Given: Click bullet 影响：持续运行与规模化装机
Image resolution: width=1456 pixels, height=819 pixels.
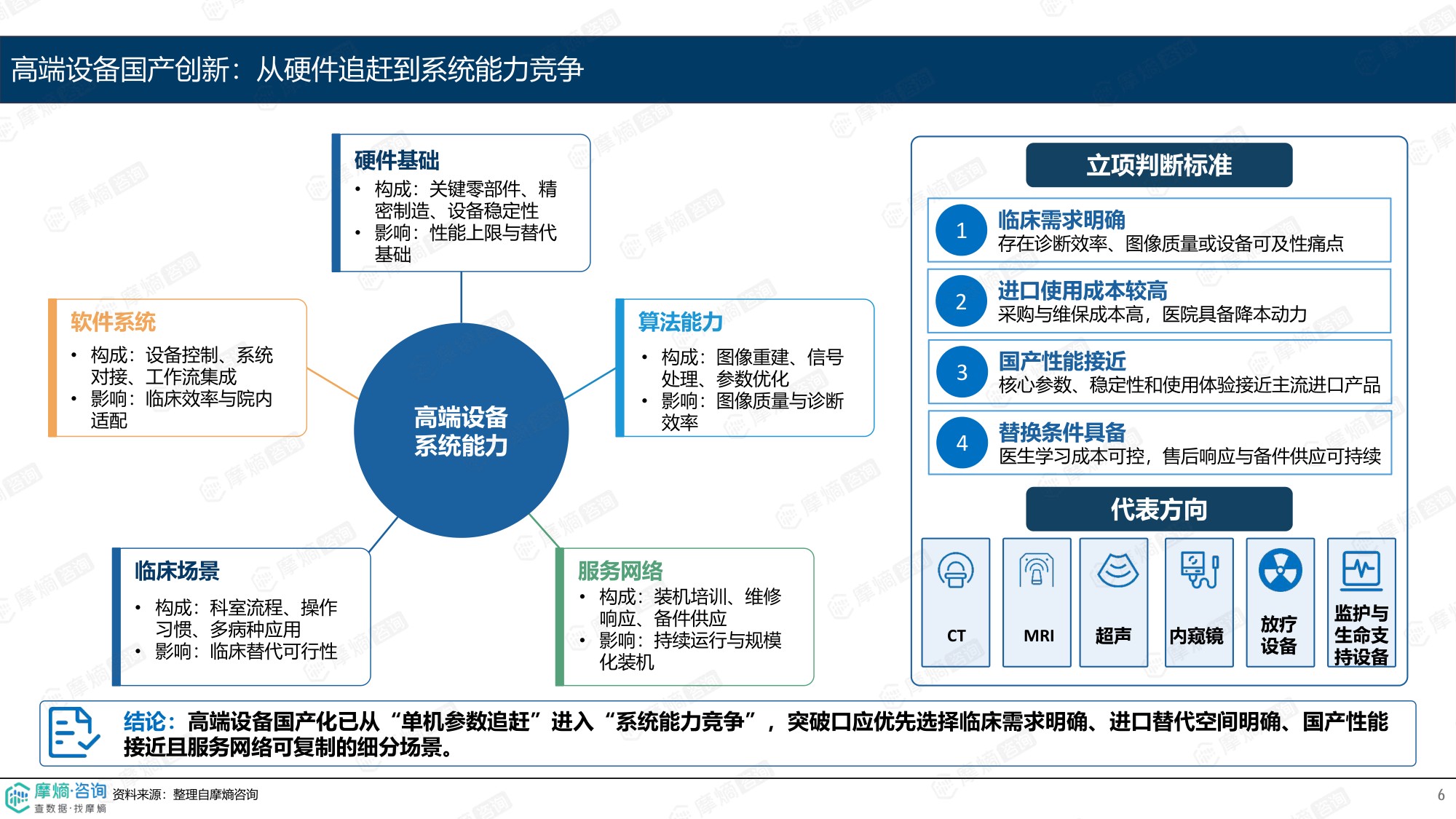Looking at the screenshot, I should (690, 651).
